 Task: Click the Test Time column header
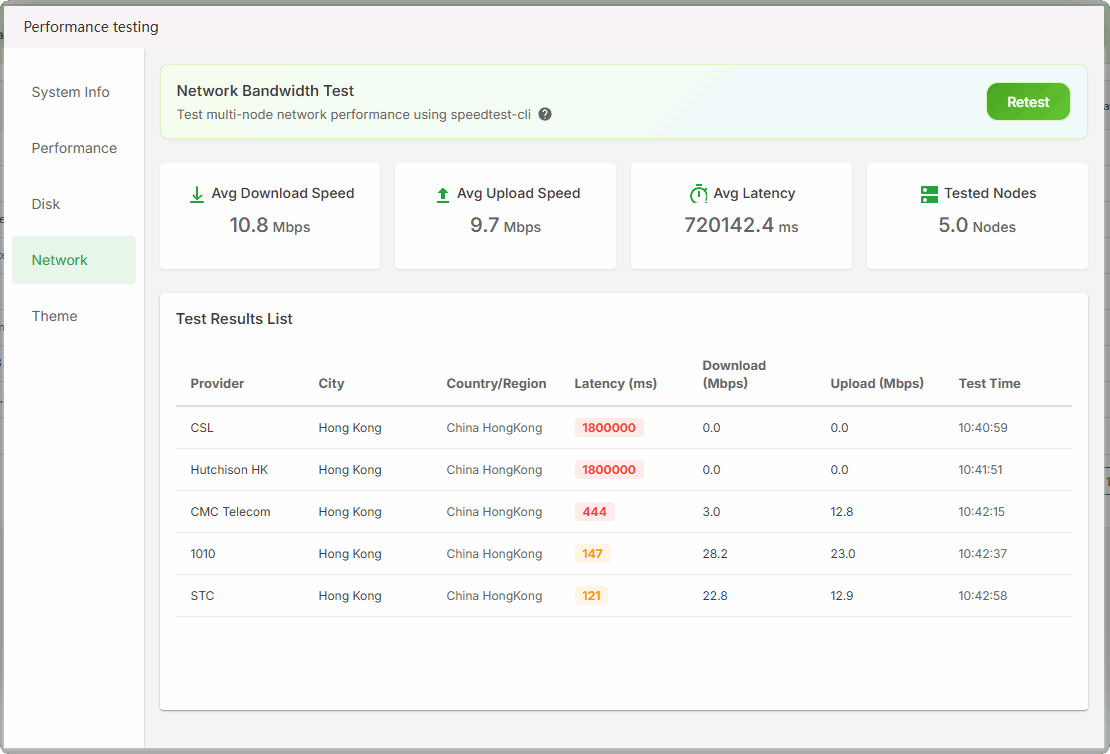(x=989, y=384)
